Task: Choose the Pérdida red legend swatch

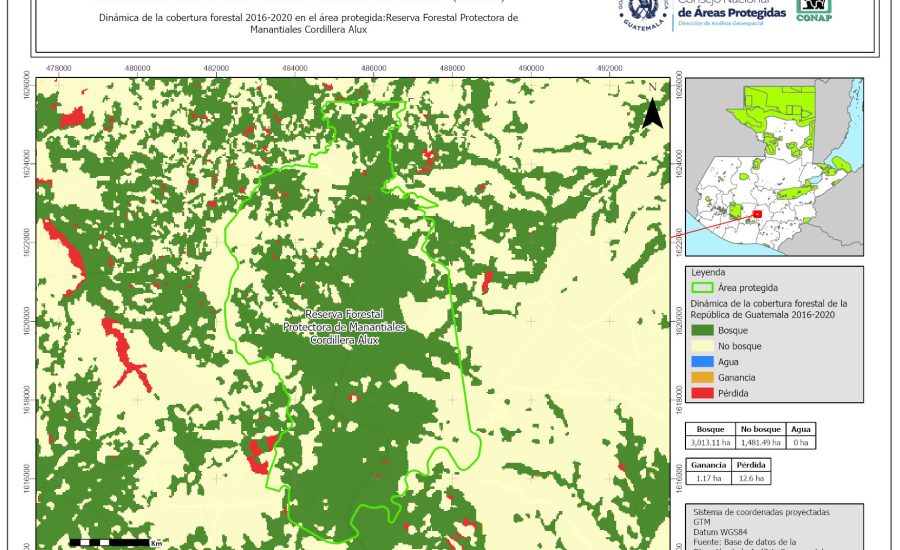Action: 703,394
